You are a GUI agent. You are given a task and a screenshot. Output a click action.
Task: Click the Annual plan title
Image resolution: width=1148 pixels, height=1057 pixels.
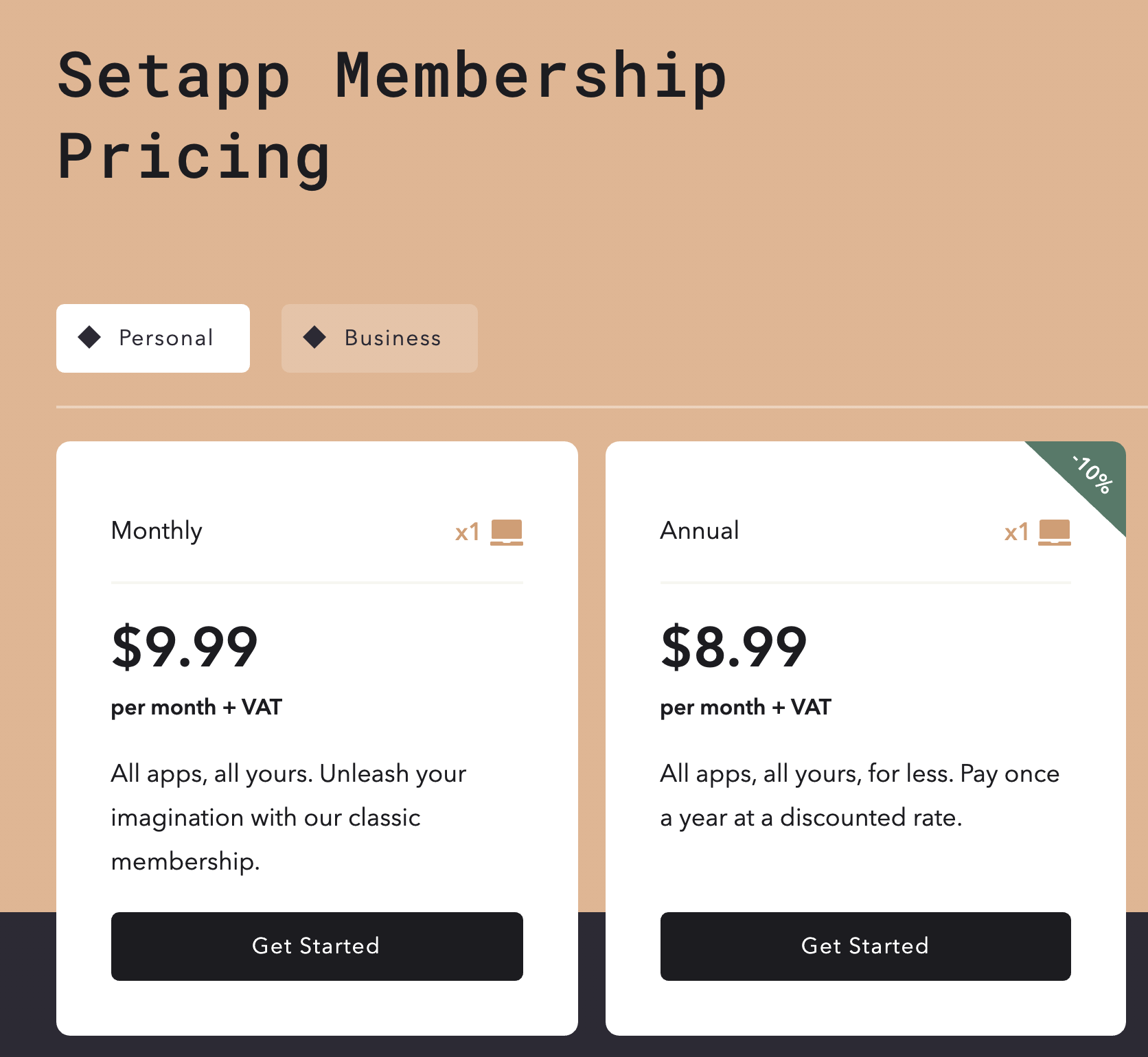point(700,531)
